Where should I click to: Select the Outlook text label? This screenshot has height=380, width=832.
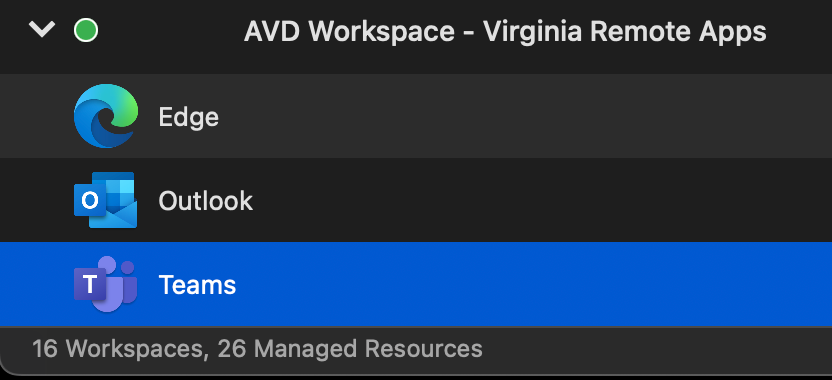pos(205,201)
